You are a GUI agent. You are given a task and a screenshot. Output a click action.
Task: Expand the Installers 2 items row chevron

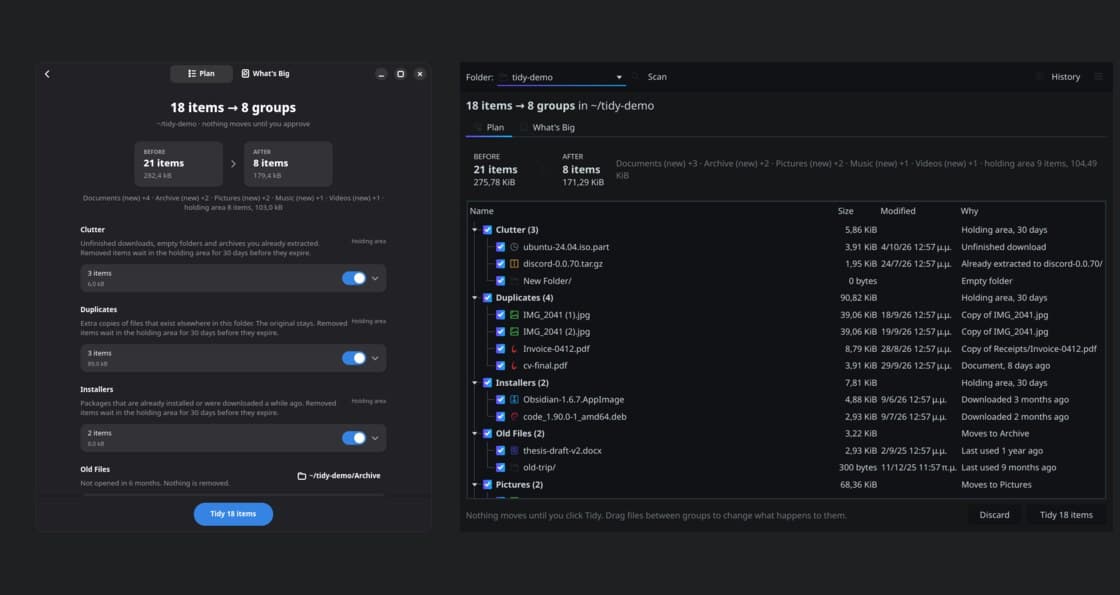coord(375,438)
